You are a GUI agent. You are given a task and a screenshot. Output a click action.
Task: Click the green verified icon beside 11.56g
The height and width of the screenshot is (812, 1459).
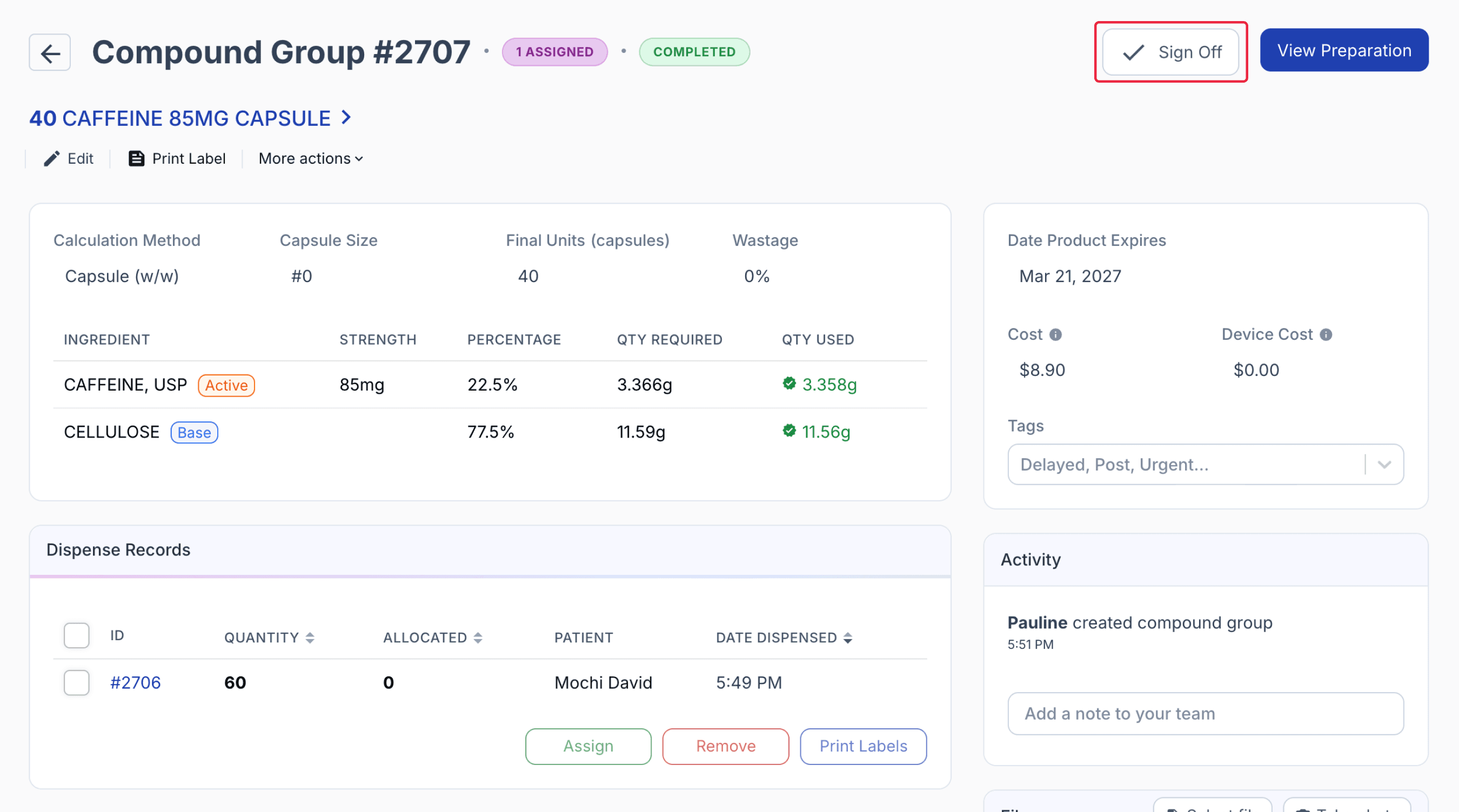789,431
